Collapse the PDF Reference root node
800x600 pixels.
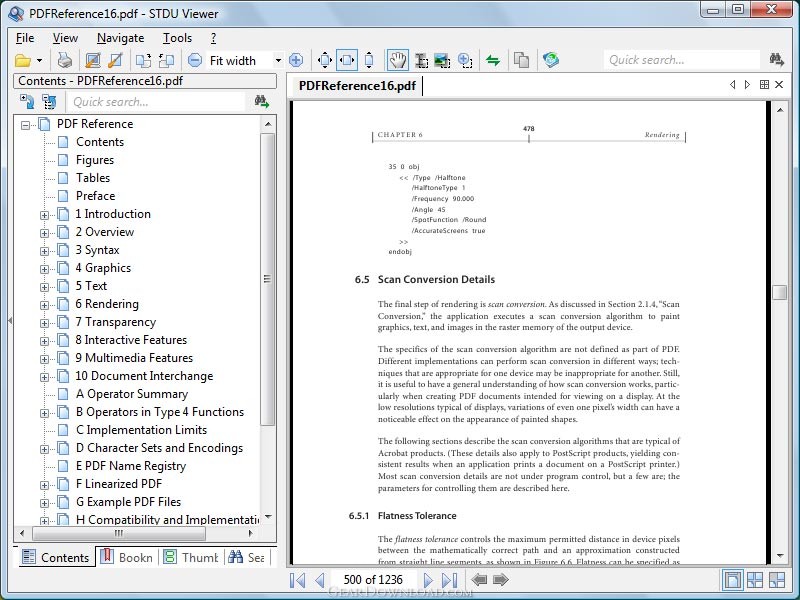click(x=25, y=124)
